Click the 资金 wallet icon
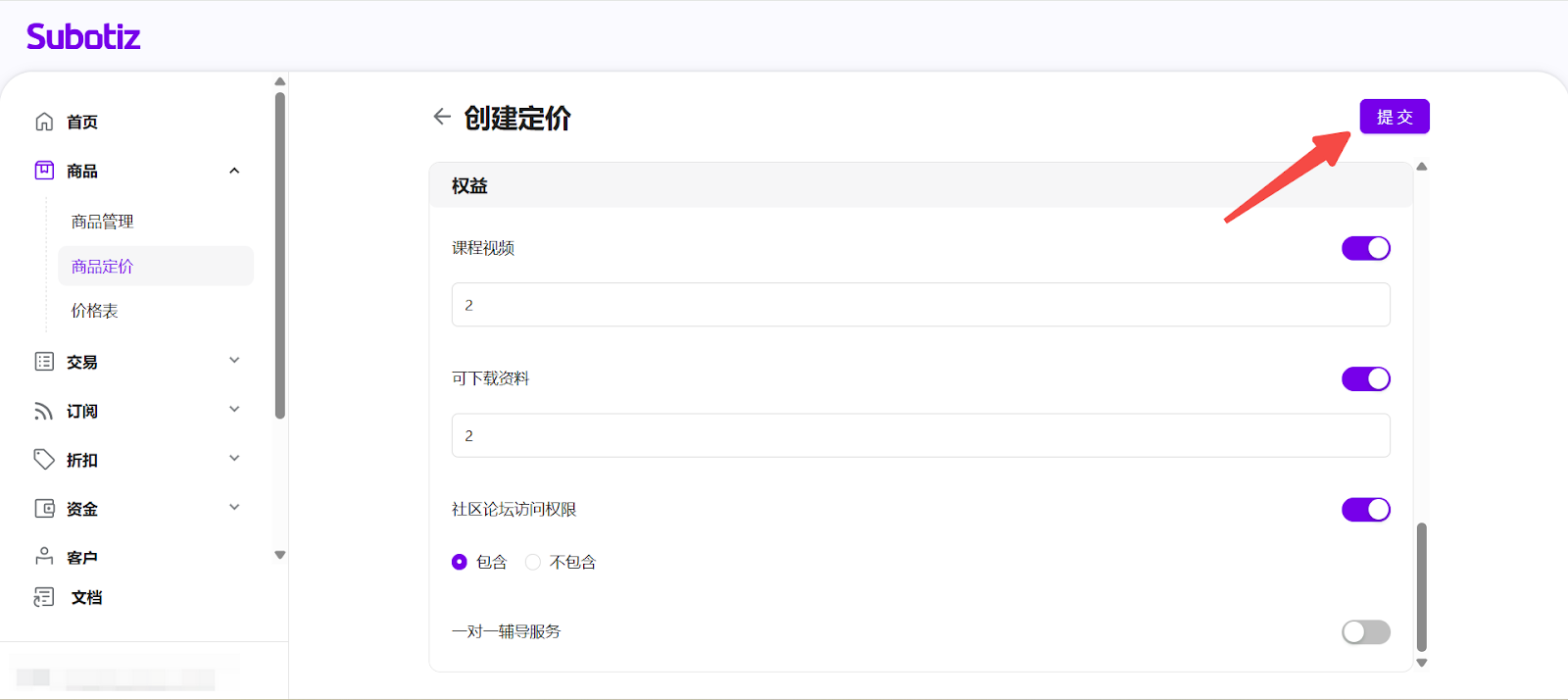1568x700 pixels. [x=44, y=509]
